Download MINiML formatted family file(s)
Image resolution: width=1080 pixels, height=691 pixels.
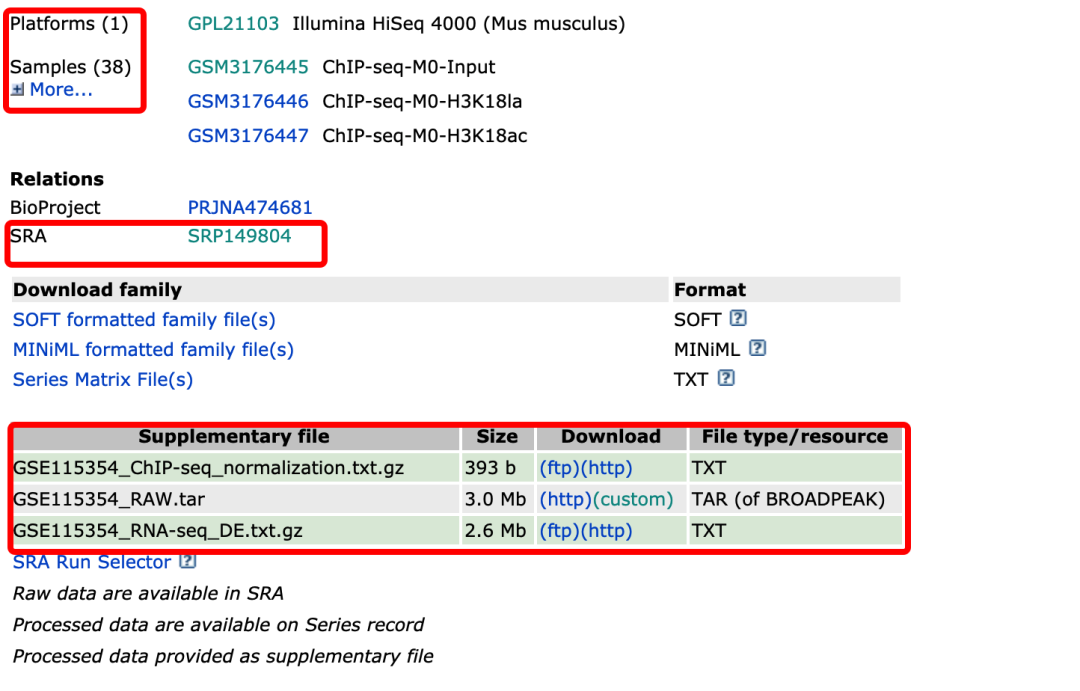tap(153, 350)
